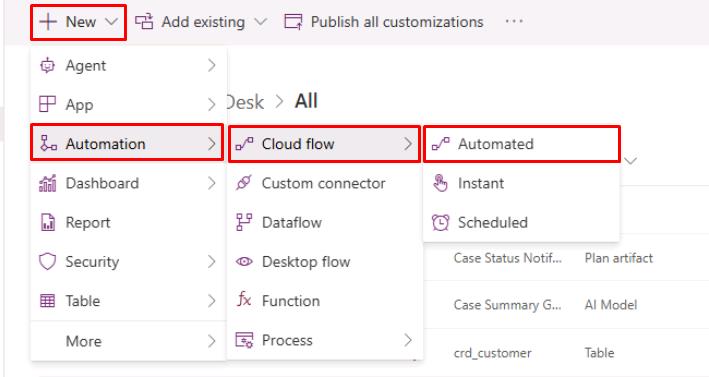Open the Add existing dropdown arrow

click(x=261, y=22)
